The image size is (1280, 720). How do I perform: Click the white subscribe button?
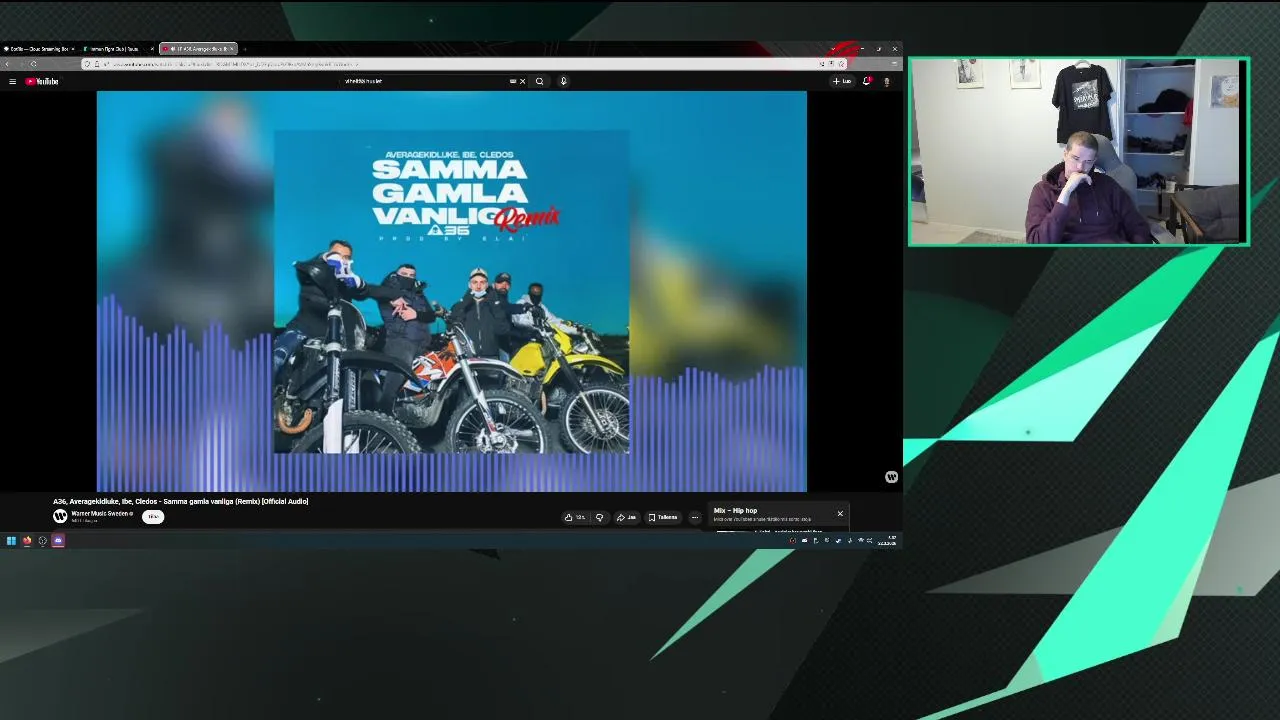coord(153,517)
